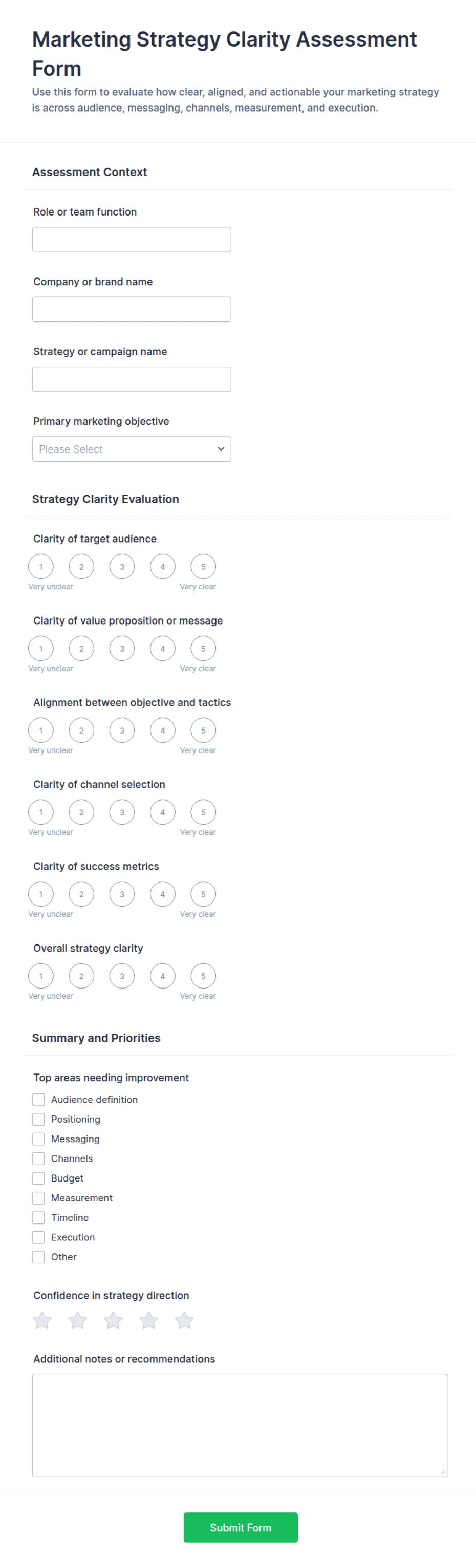
Task: Give five stars for confidence in strategy direction
Action: (x=184, y=1320)
